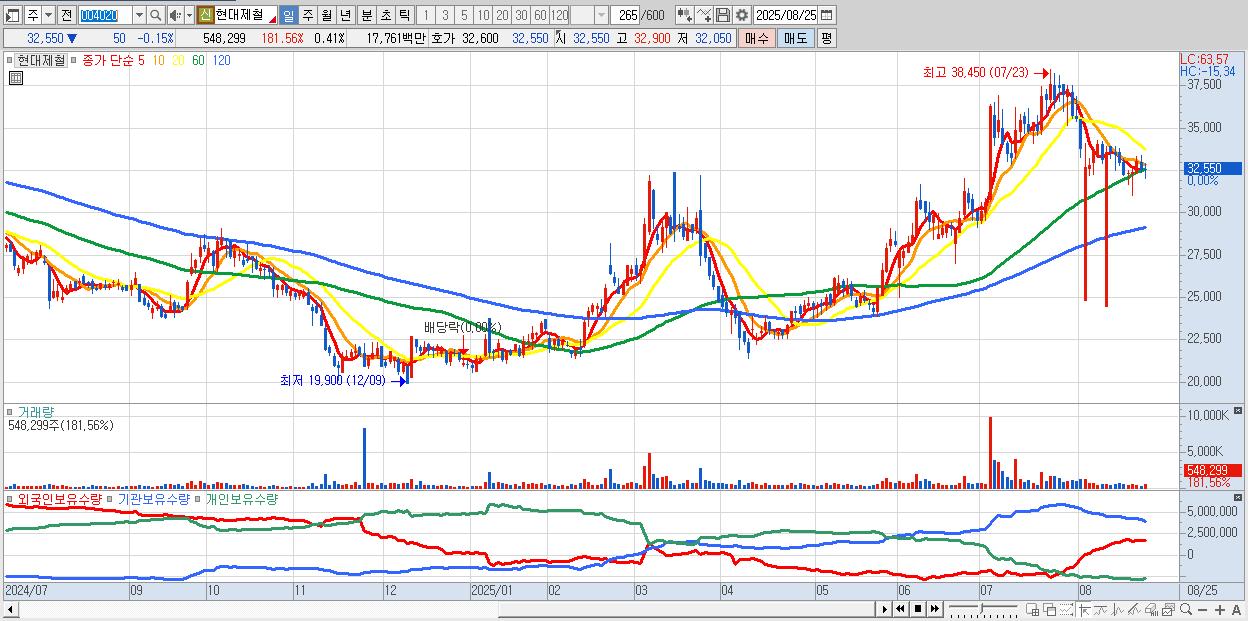The image size is (1248, 621).
Task: Click the minus zoom out icon
Action: point(1202,610)
